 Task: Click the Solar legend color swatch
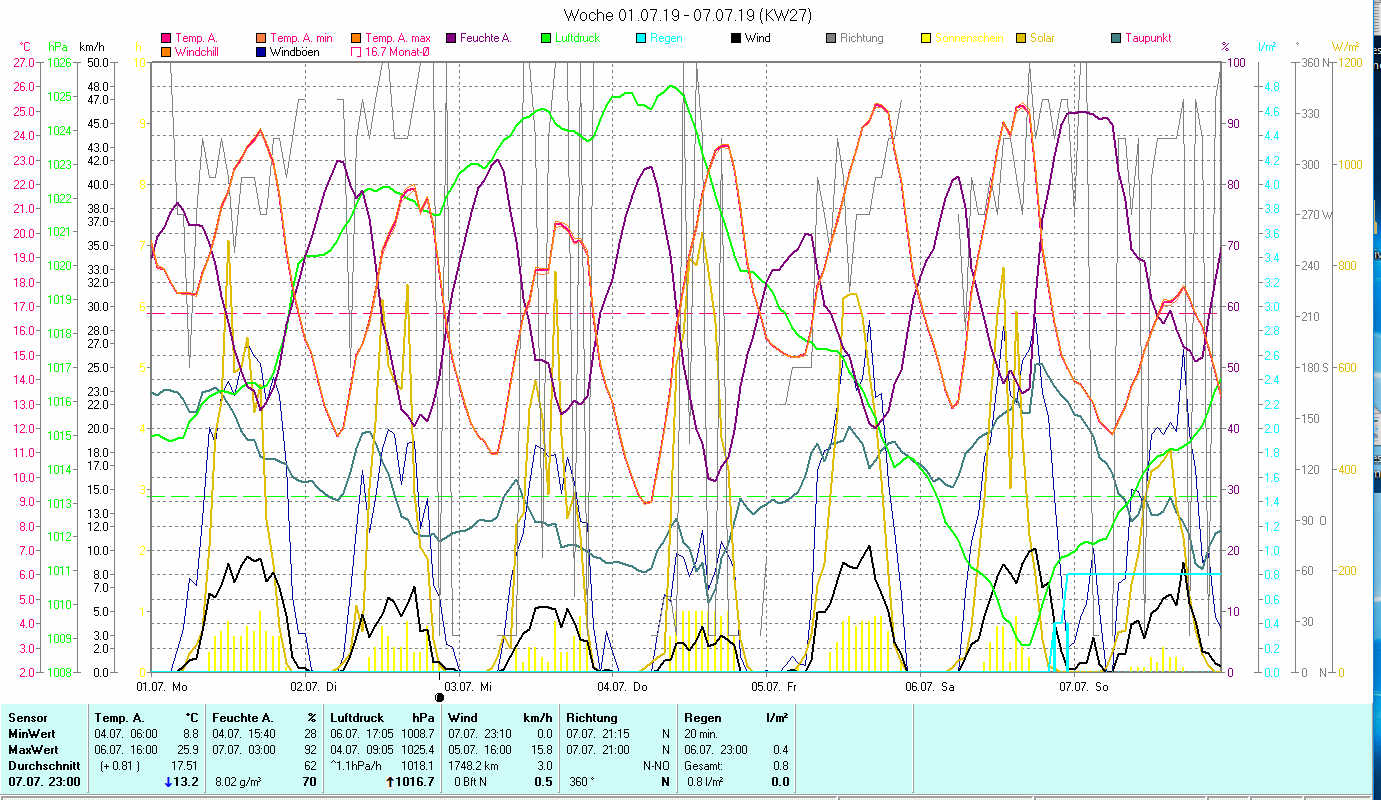(1021, 39)
